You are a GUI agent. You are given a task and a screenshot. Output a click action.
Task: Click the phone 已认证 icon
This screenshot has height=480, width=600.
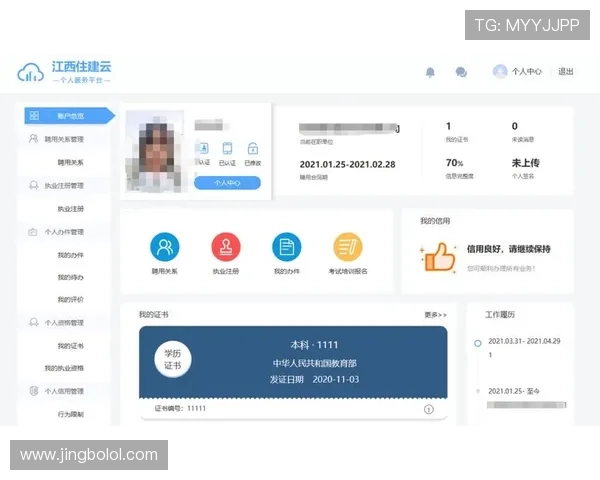[227, 148]
